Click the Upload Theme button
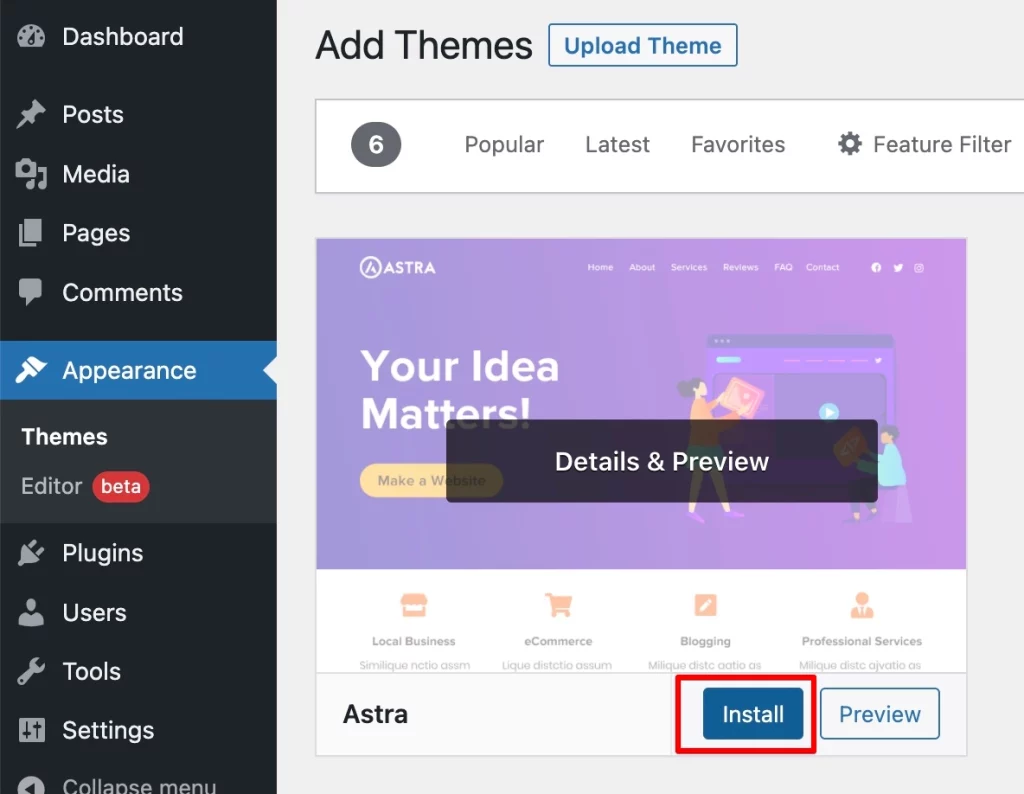Viewport: 1024px width, 794px height. coord(642,45)
